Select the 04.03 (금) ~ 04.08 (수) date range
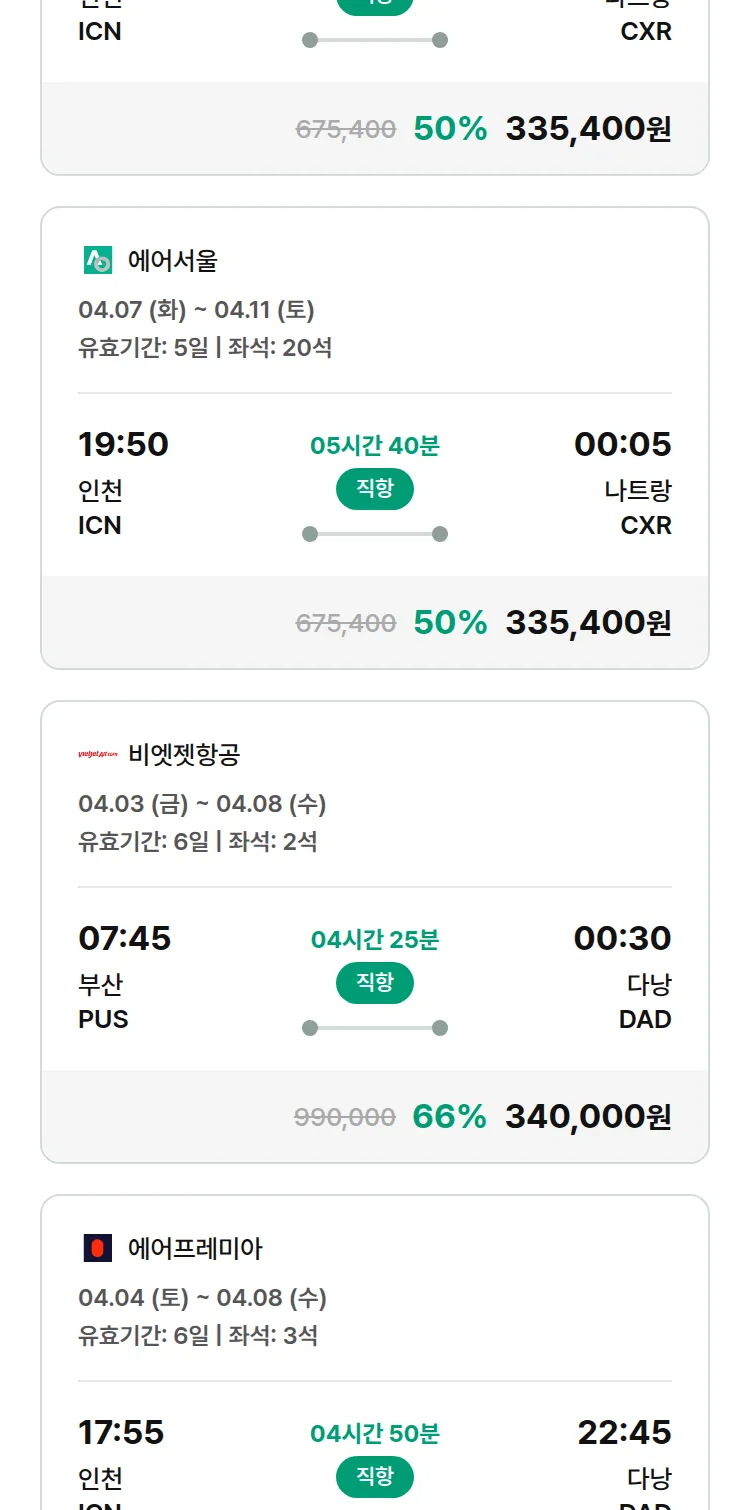 tap(202, 804)
